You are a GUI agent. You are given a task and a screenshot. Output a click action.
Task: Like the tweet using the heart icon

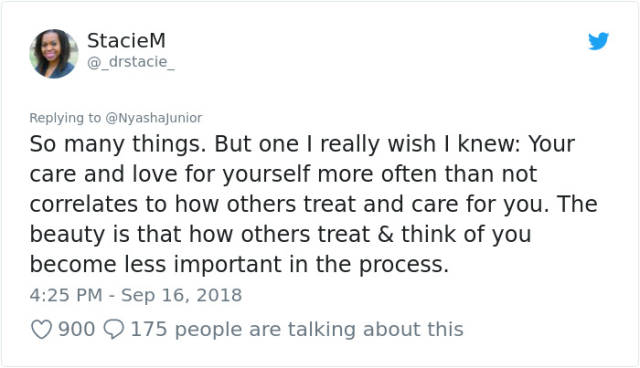coord(42,329)
